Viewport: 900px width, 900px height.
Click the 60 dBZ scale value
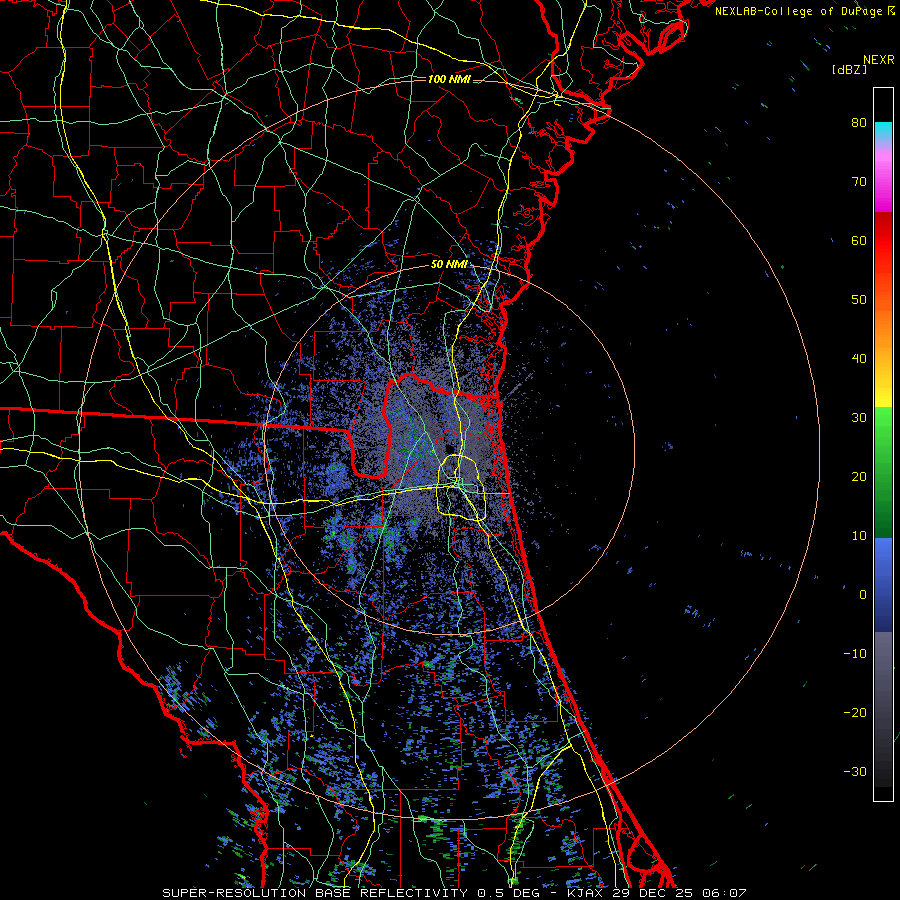[859, 240]
